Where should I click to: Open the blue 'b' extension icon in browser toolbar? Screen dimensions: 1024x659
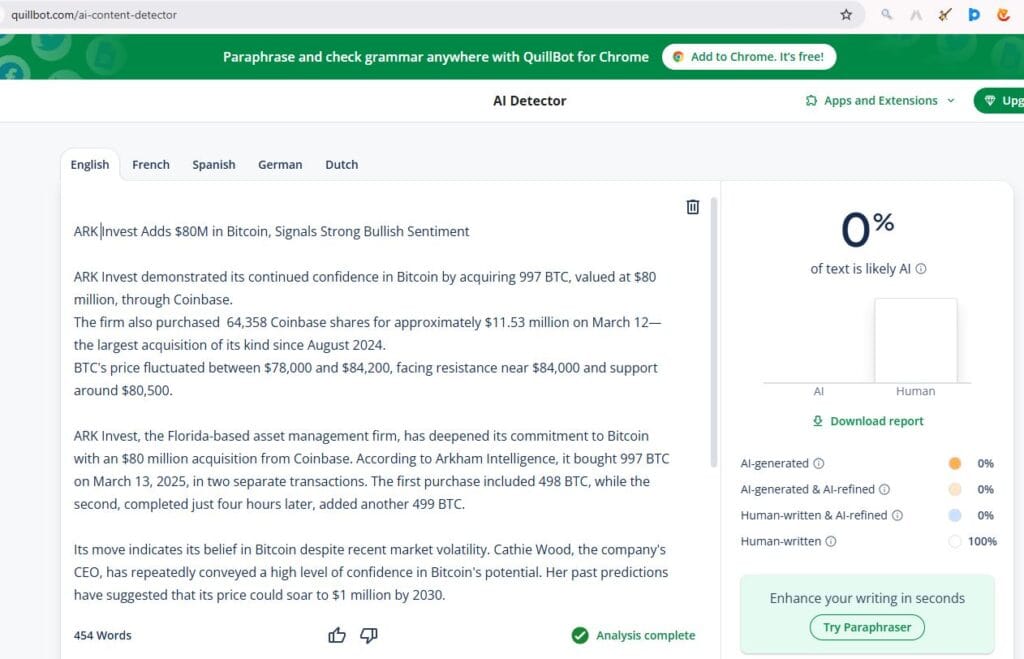pos(974,14)
